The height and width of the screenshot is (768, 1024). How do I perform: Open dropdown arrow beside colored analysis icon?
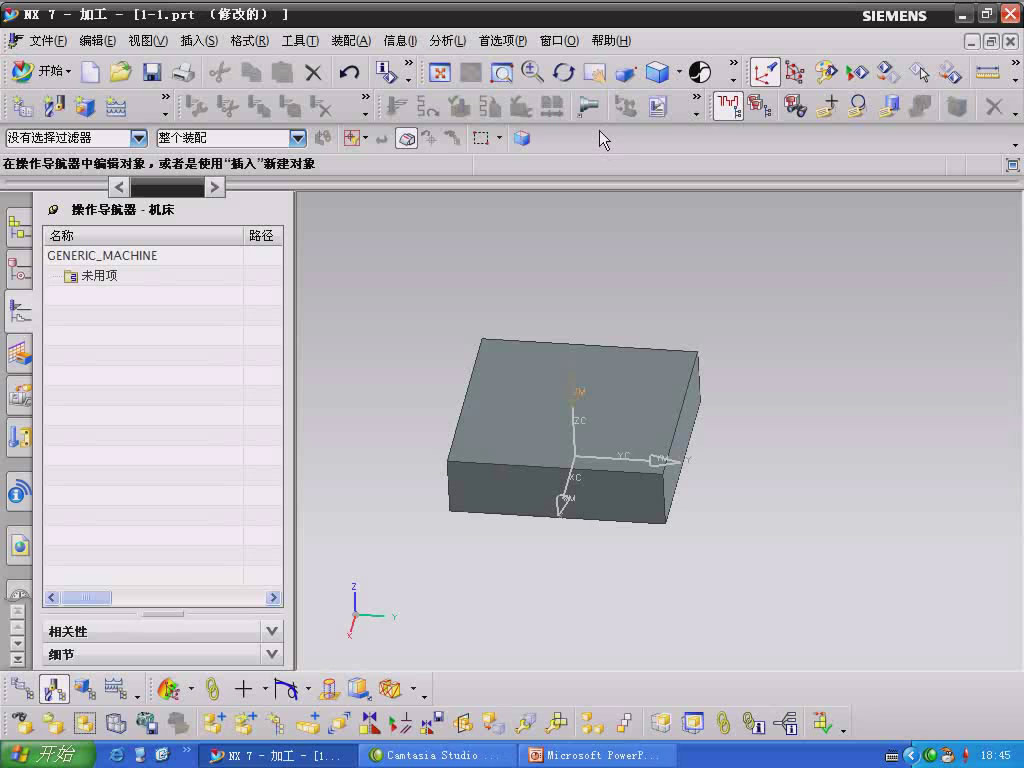tap(191, 688)
